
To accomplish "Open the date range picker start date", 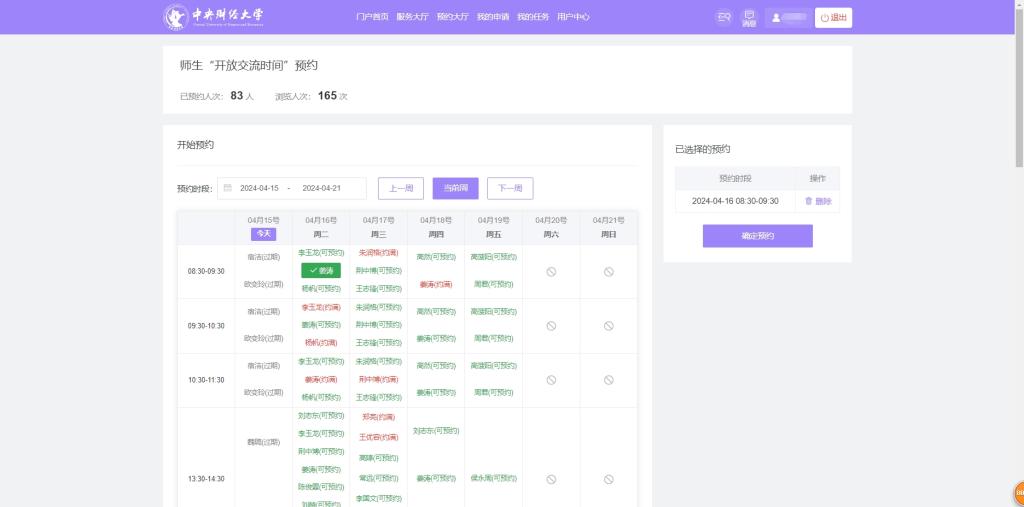I will point(259,188).
